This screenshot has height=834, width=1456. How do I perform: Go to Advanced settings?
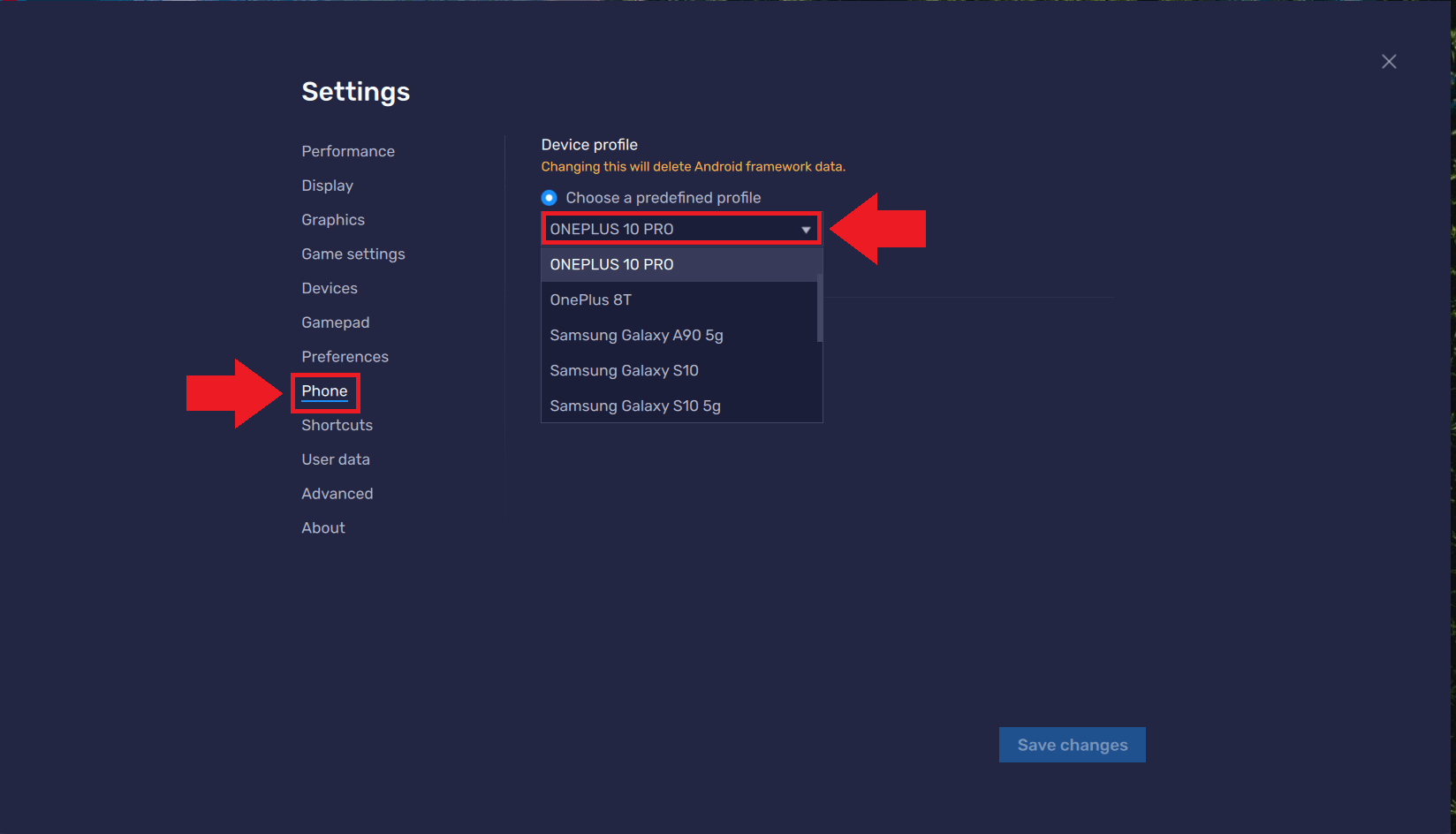tap(337, 494)
